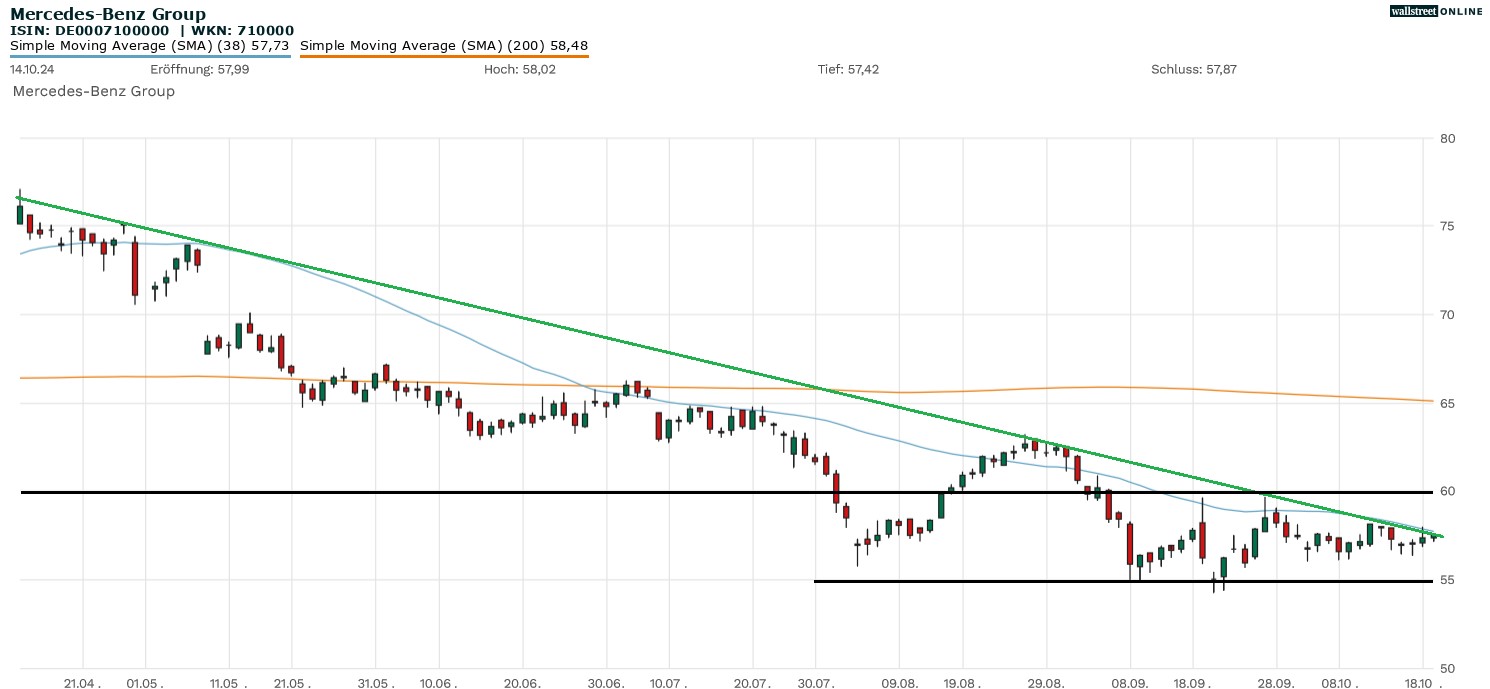Click the 30.07. date axis label
Screen dimensions: 1490x689
[x=815, y=685]
